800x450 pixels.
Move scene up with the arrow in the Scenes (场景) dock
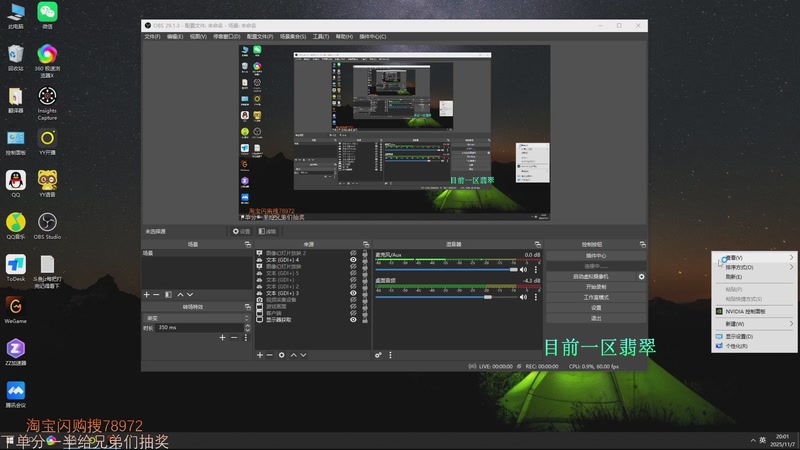[180, 294]
